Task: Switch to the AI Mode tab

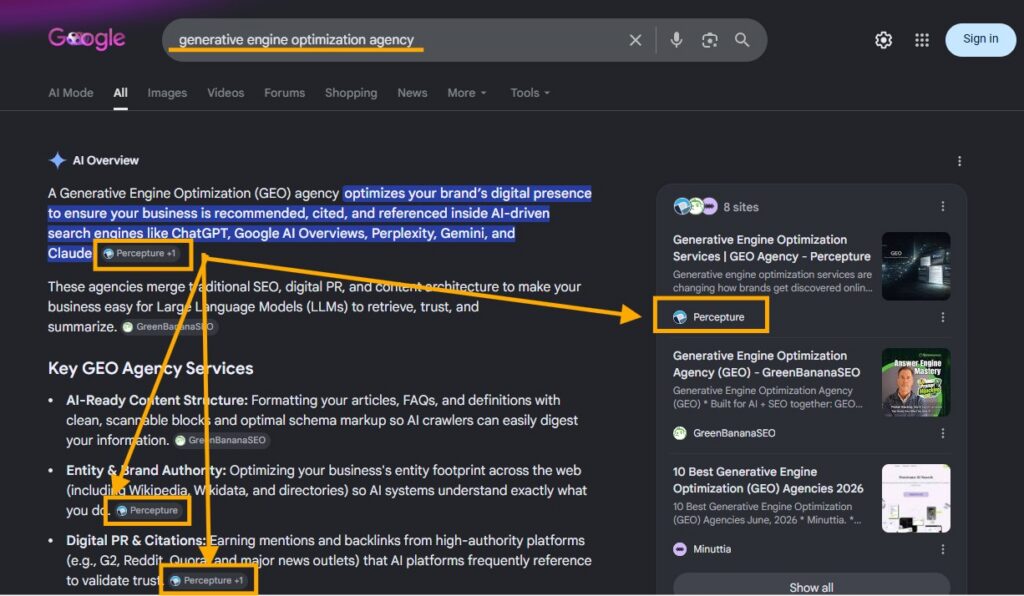Action: (x=71, y=93)
